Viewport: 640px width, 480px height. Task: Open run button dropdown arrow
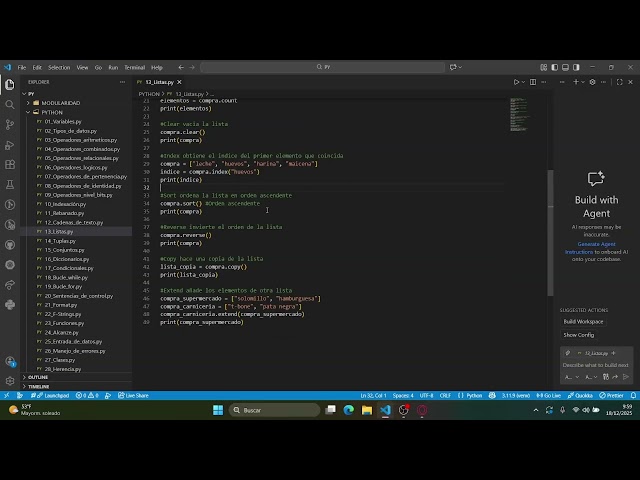[x=523, y=82]
